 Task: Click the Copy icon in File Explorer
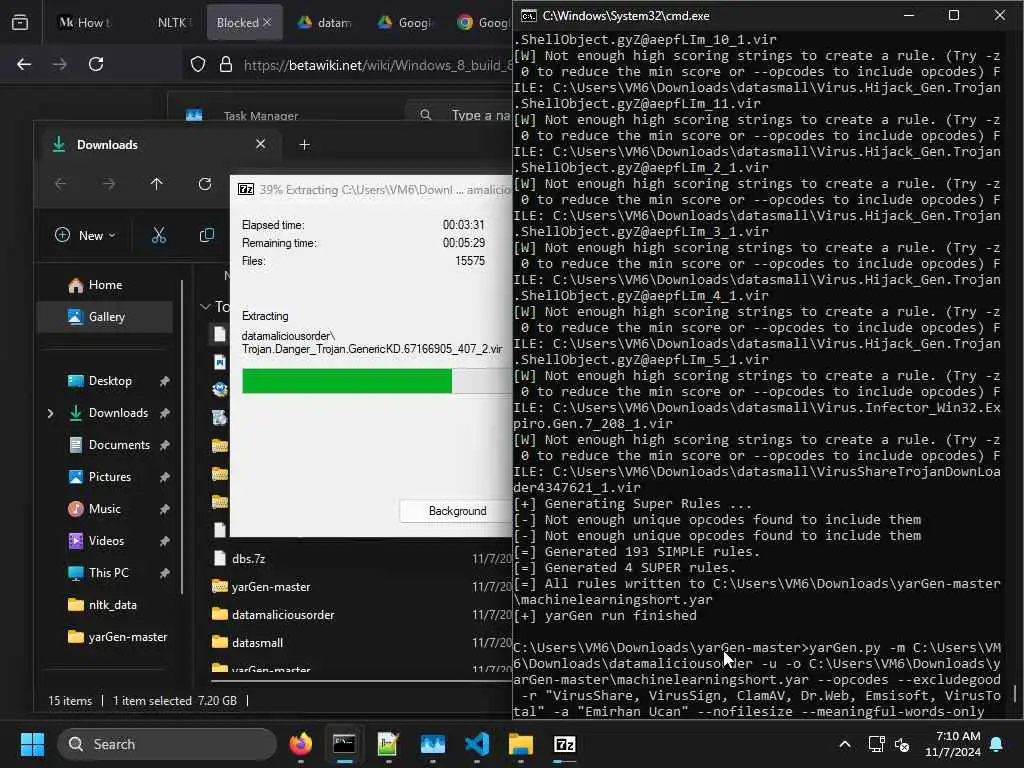(x=207, y=235)
